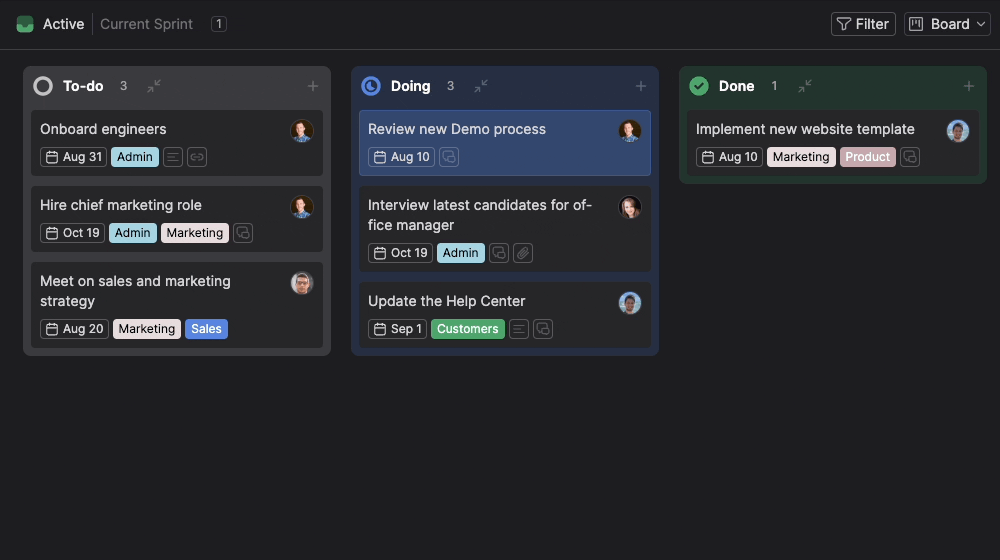Click description icon on Update the Help Center

click(x=519, y=329)
